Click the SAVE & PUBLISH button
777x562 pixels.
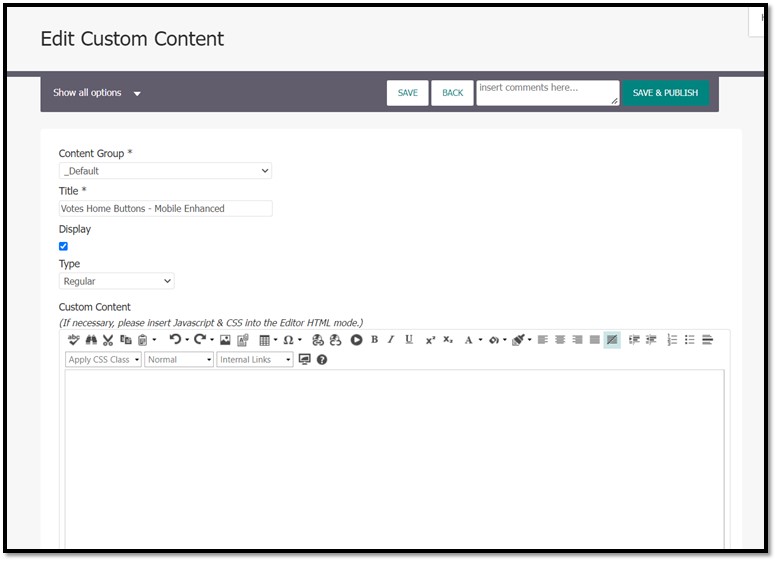[665, 93]
